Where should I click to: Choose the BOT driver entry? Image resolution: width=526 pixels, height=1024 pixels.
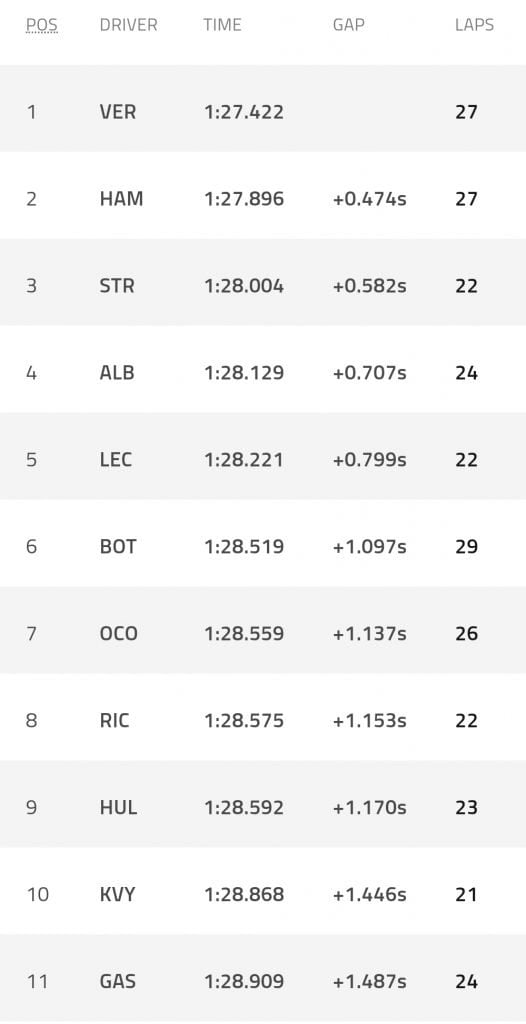(x=118, y=547)
